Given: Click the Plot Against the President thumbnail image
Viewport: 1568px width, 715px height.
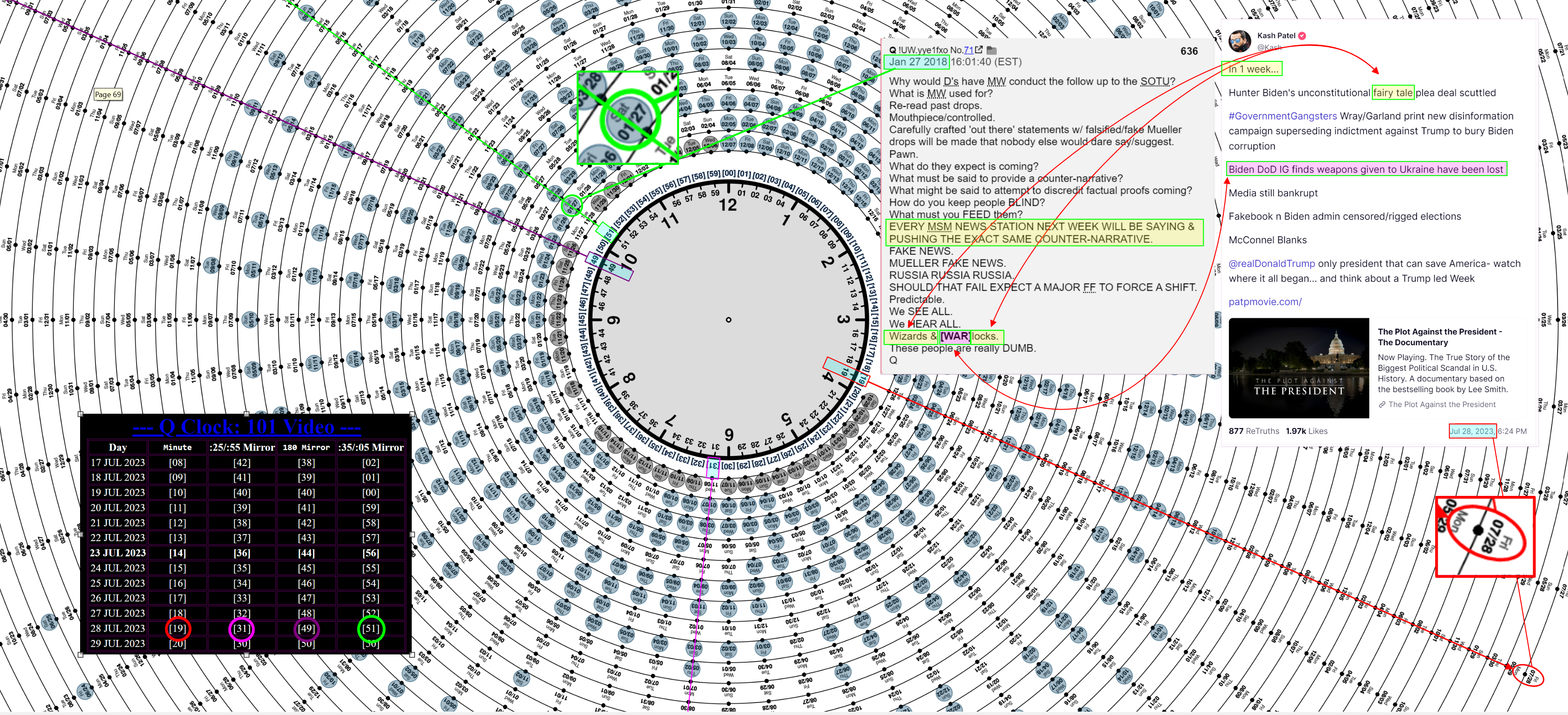Looking at the screenshot, I should pyautogui.click(x=1298, y=368).
